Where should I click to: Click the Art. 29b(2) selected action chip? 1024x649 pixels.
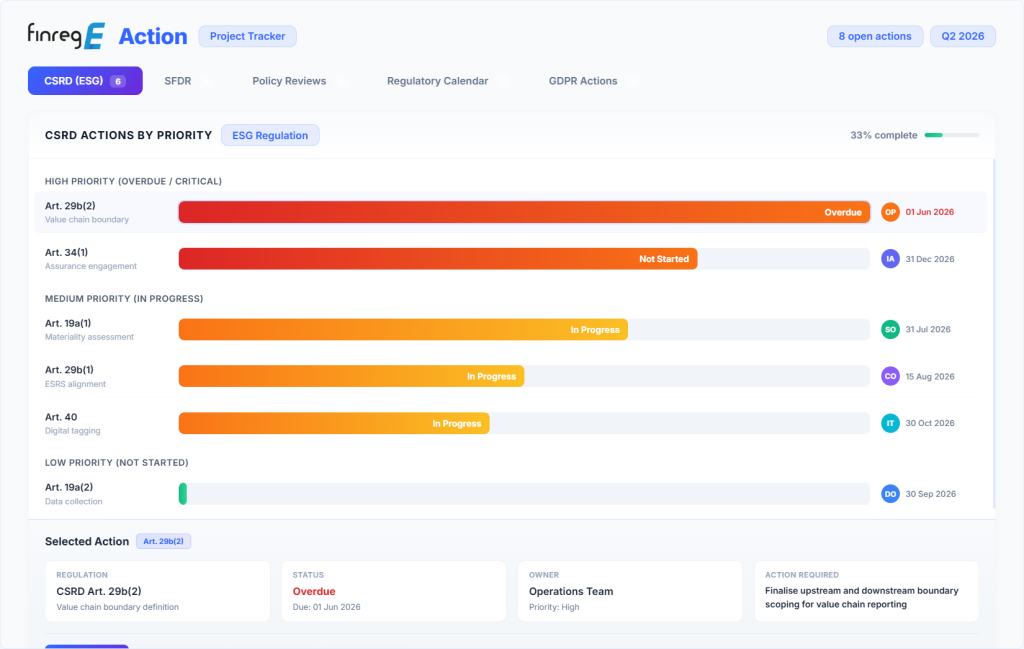coord(163,541)
